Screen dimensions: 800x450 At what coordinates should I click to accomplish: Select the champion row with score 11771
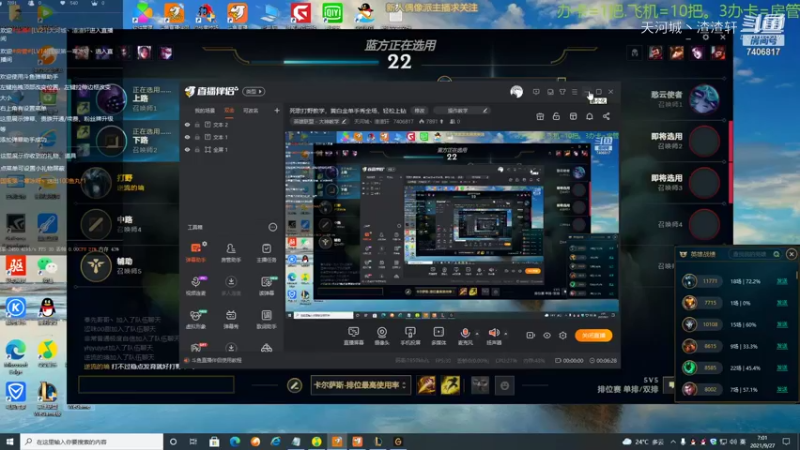735,281
